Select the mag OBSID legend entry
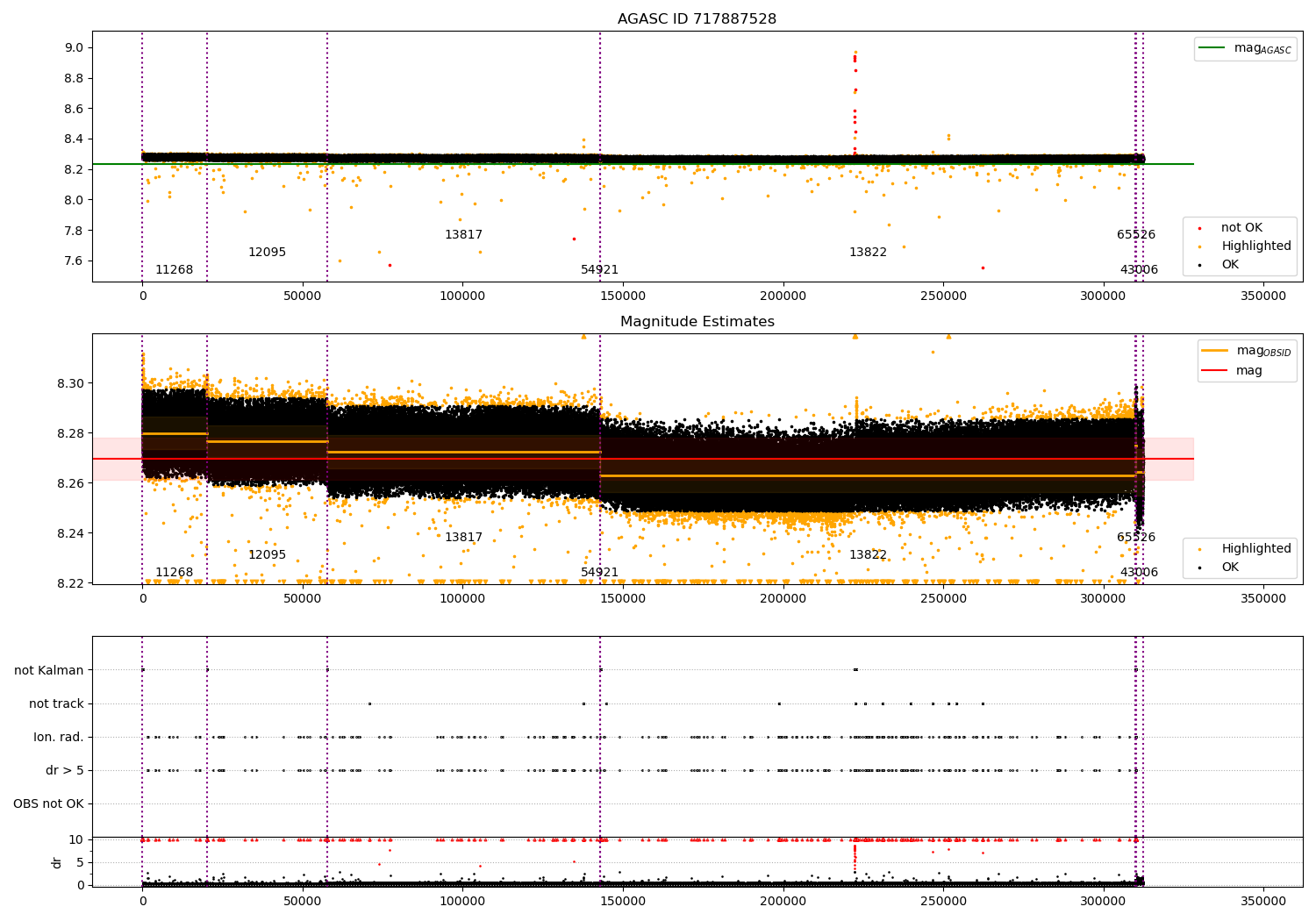Viewport: 1316px width, 921px height. point(1247,351)
